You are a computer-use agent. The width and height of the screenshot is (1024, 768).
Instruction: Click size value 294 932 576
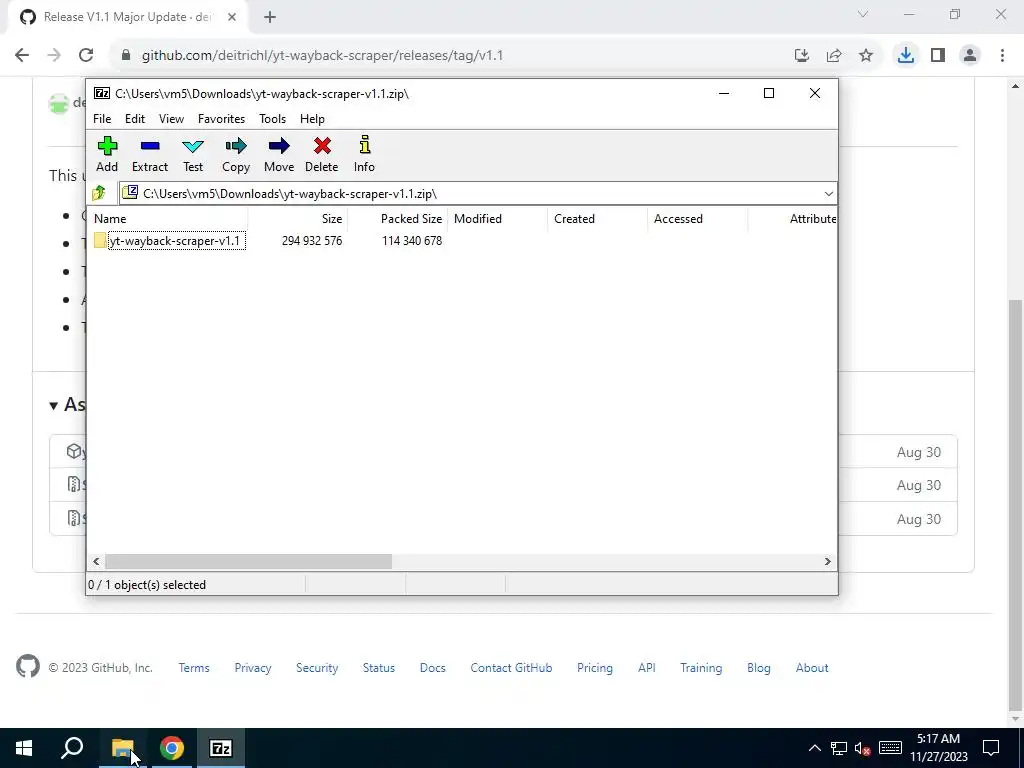tap(312, 240)
